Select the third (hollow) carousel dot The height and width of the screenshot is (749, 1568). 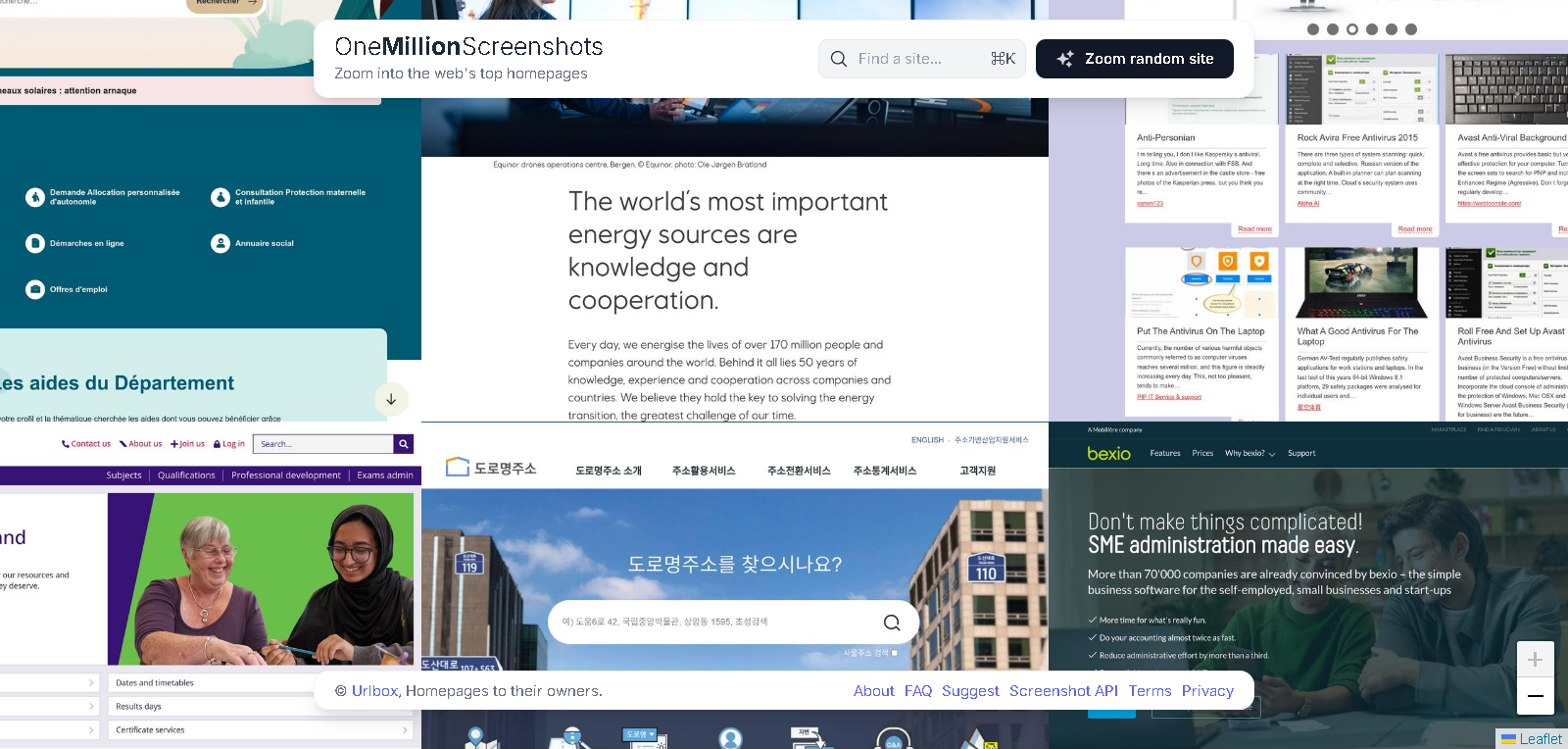[x=1352, y=29]
